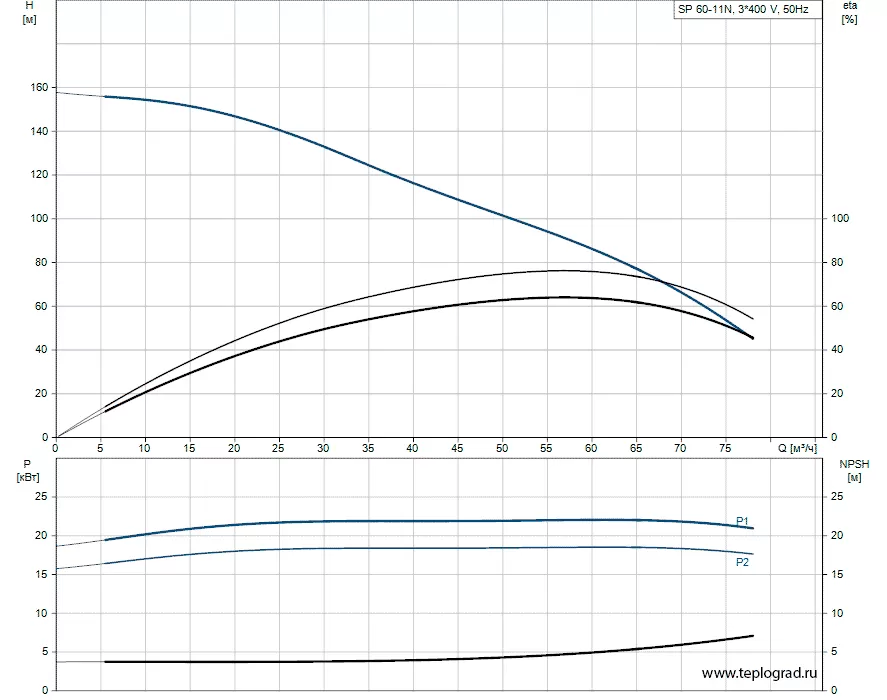This screenshot has height=700, width=887.
Task: Click the Q flow axis unit label
Action: pos(798,448)
